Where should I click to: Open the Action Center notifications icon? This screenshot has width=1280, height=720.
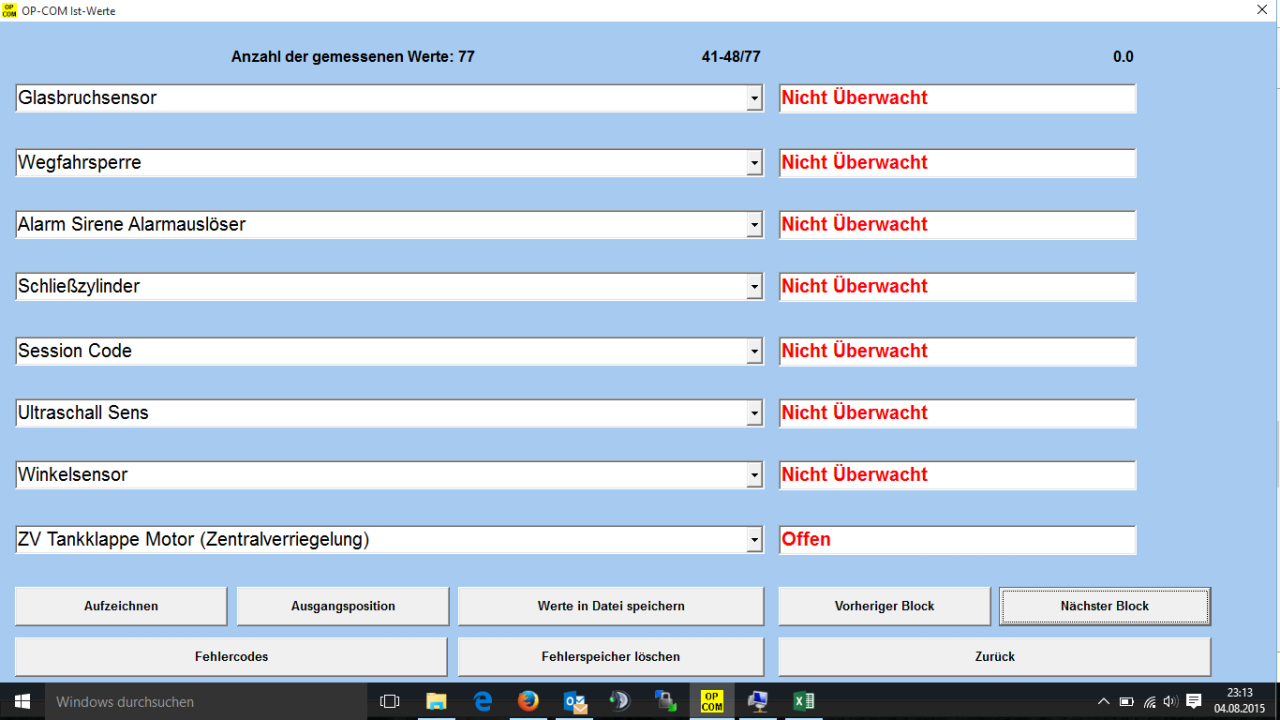click(1193, 701)
